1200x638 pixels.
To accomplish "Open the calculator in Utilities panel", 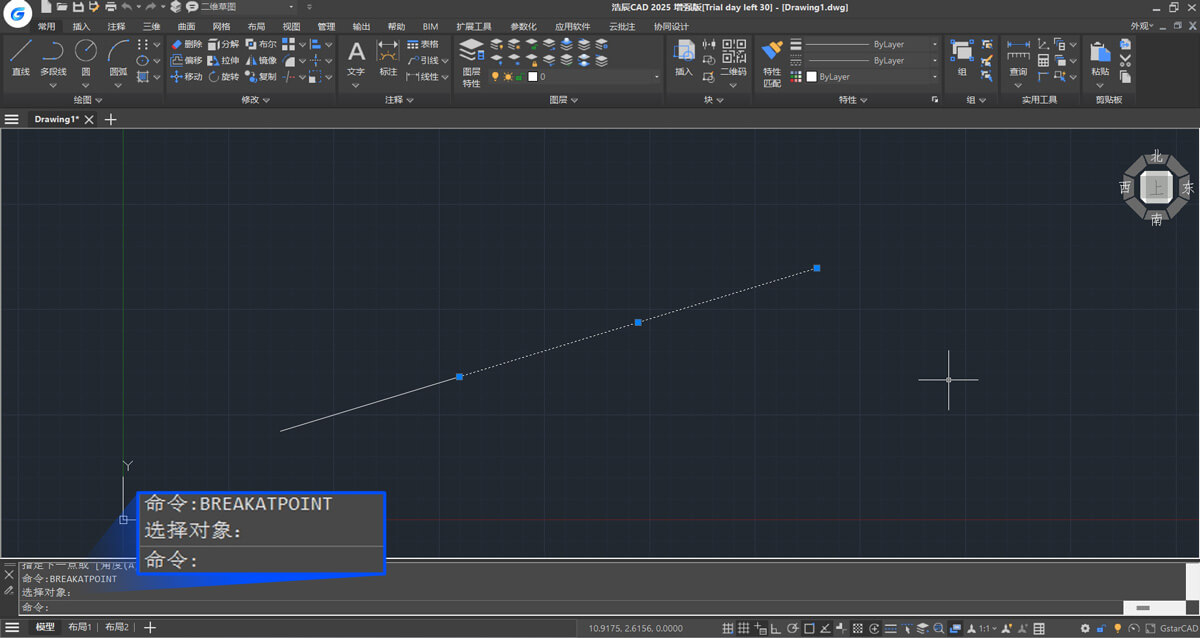I will click(x=1043, y=60).
